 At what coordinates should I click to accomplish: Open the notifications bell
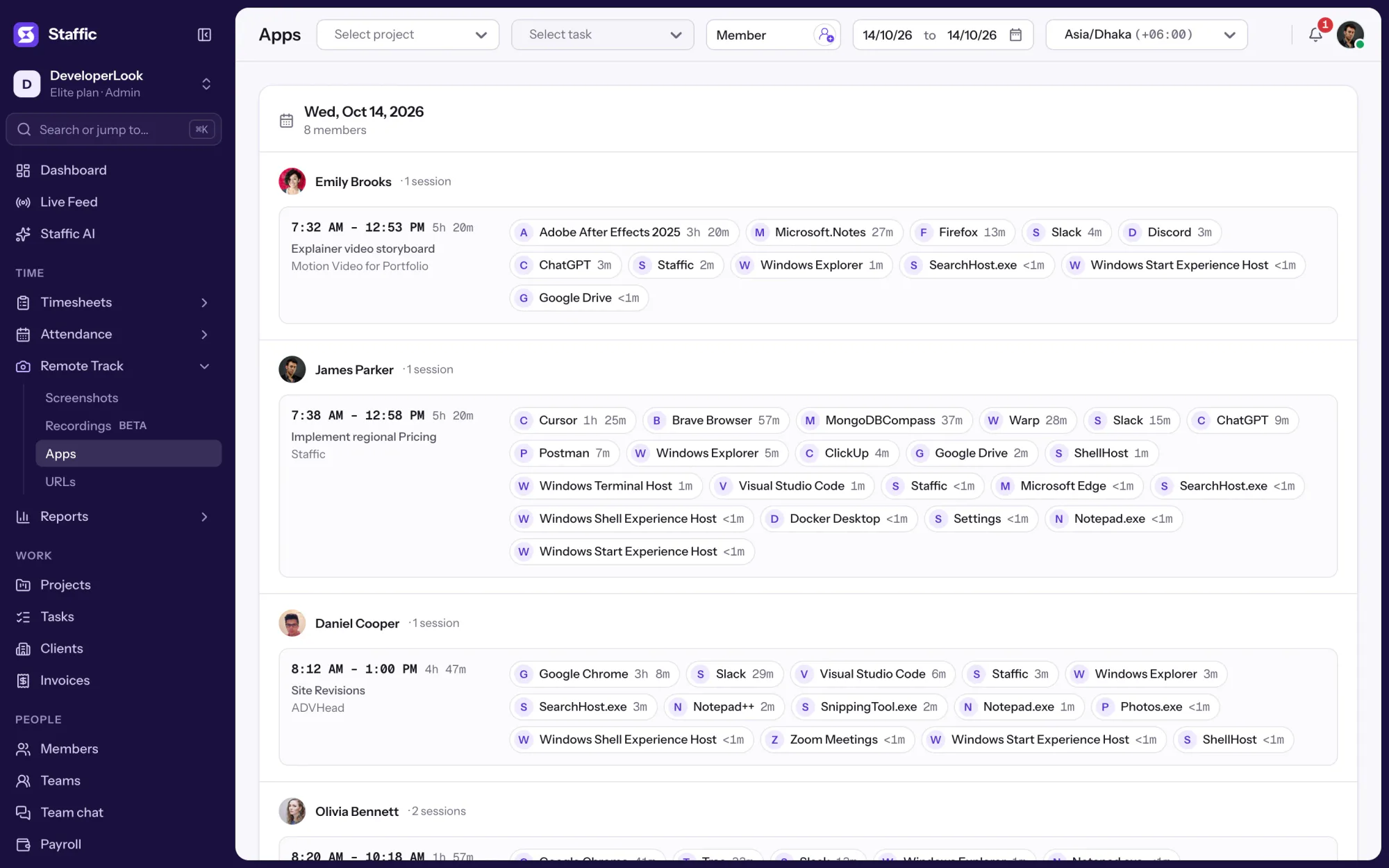[1315, 35]
